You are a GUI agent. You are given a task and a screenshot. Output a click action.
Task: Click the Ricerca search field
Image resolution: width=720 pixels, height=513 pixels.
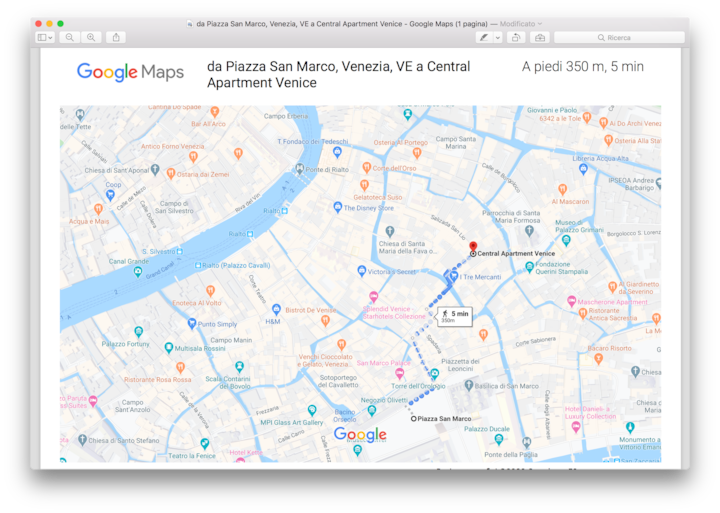(x=620, y=37)
